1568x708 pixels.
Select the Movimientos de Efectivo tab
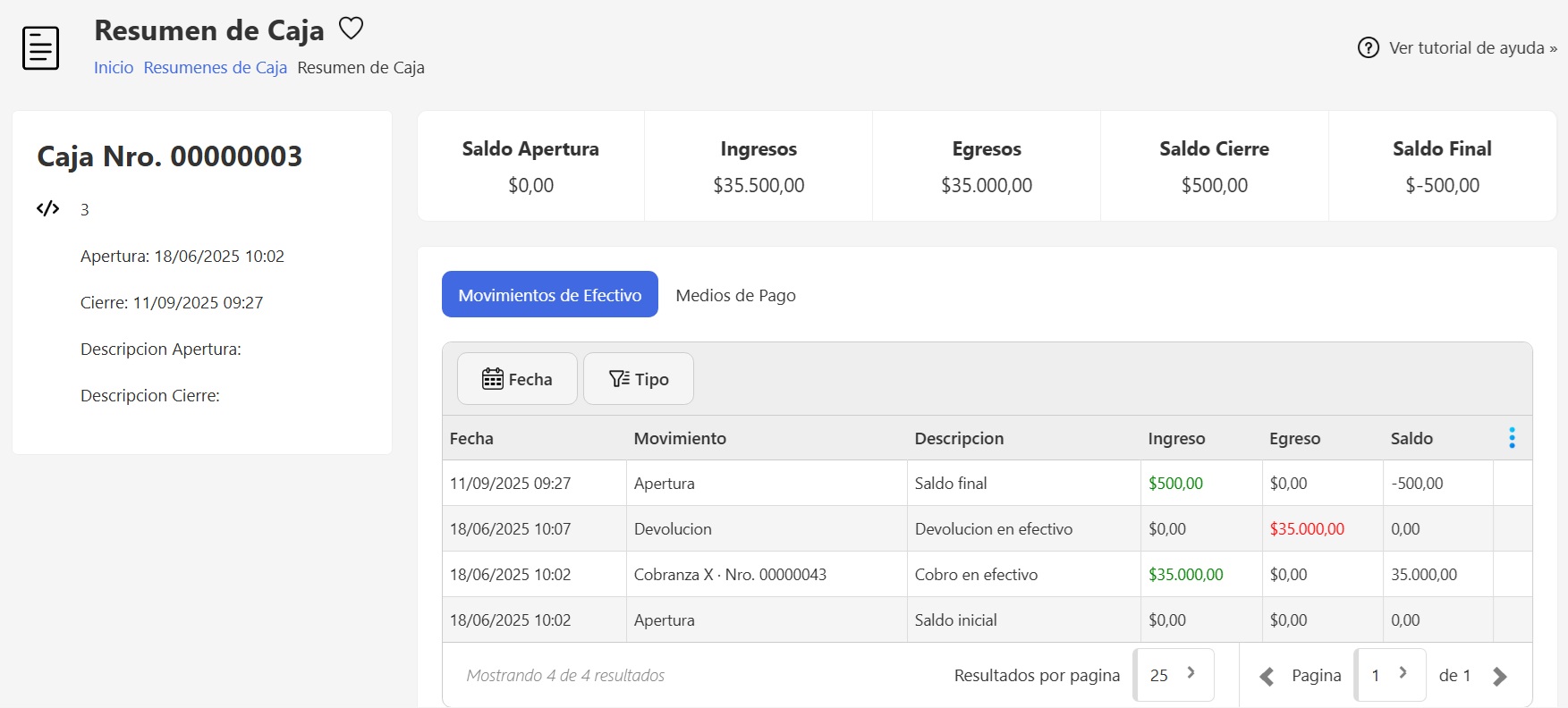[x=549, y=295]
